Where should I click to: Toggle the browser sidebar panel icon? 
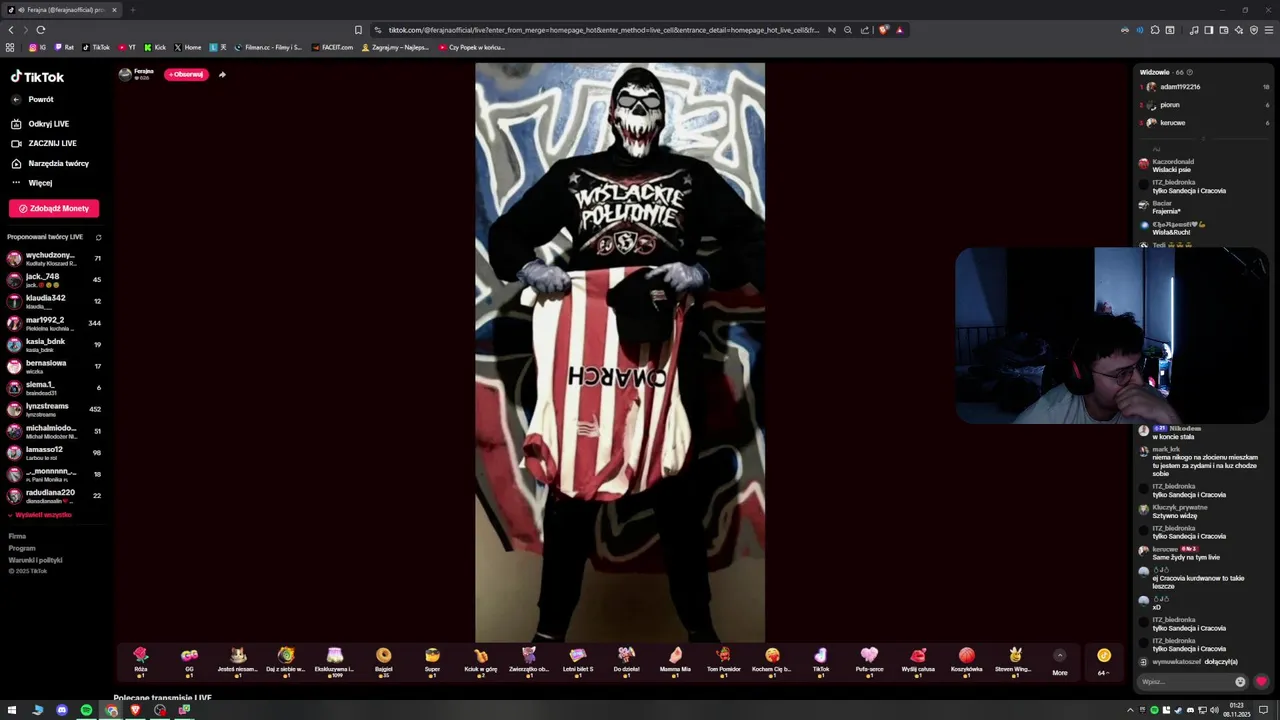[x=1209, y=30]
